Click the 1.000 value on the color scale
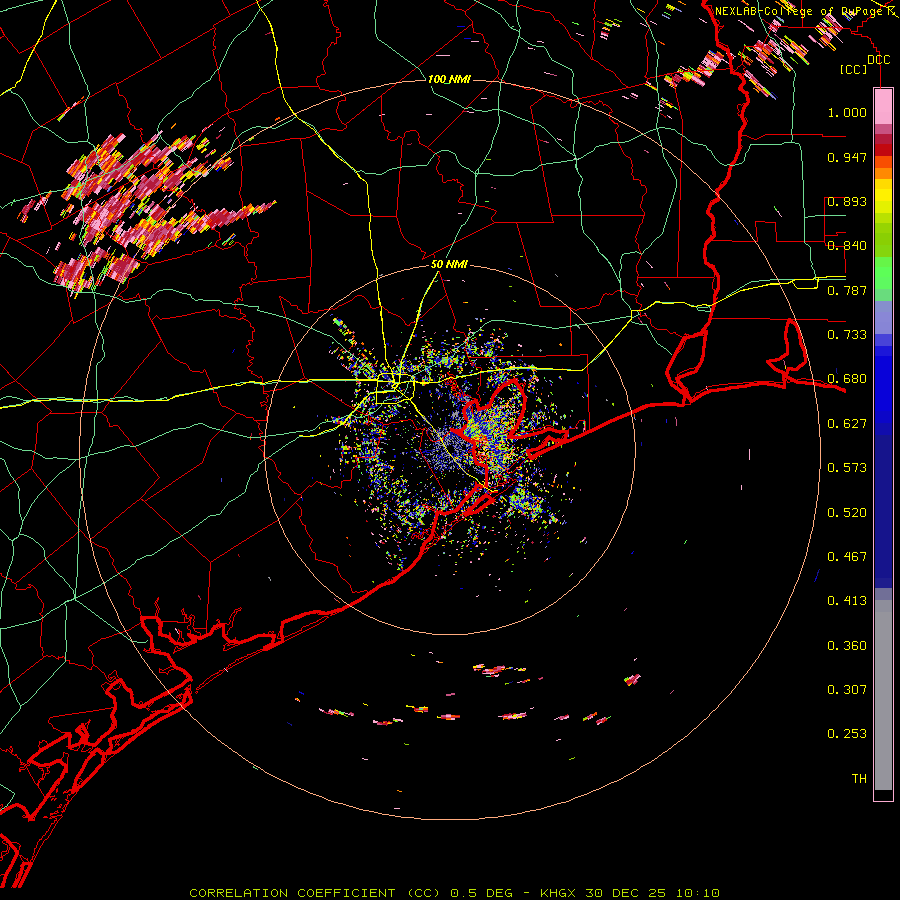The height and width of the screenshot is (900, 900). [x=847, y=112]
